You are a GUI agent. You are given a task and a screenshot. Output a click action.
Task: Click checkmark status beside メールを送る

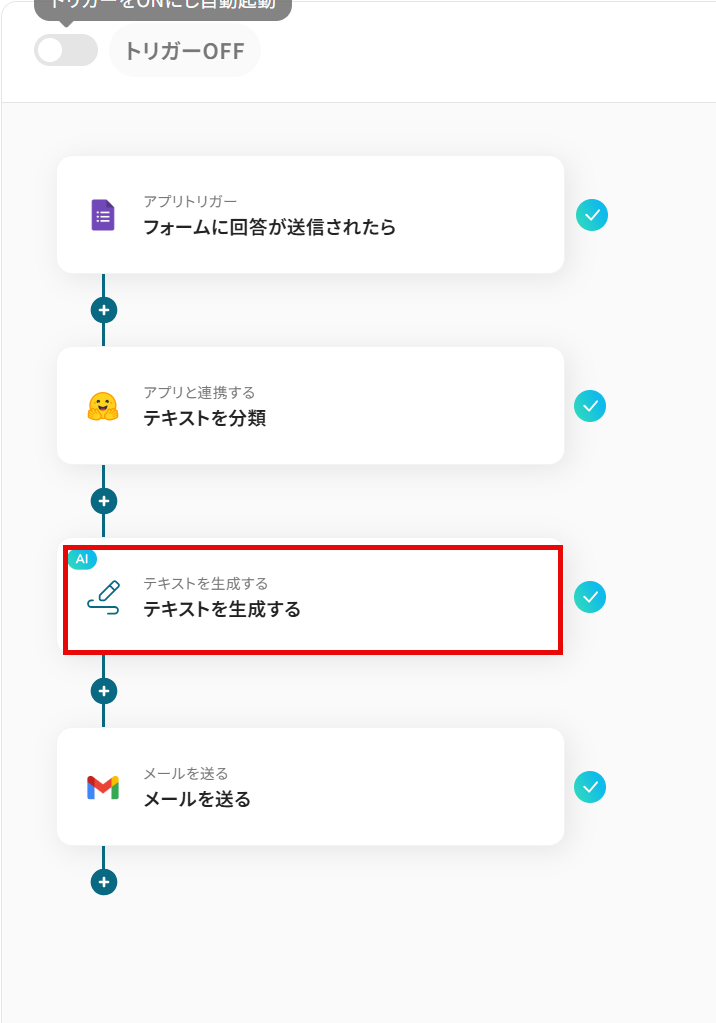(x=590, y=787)
